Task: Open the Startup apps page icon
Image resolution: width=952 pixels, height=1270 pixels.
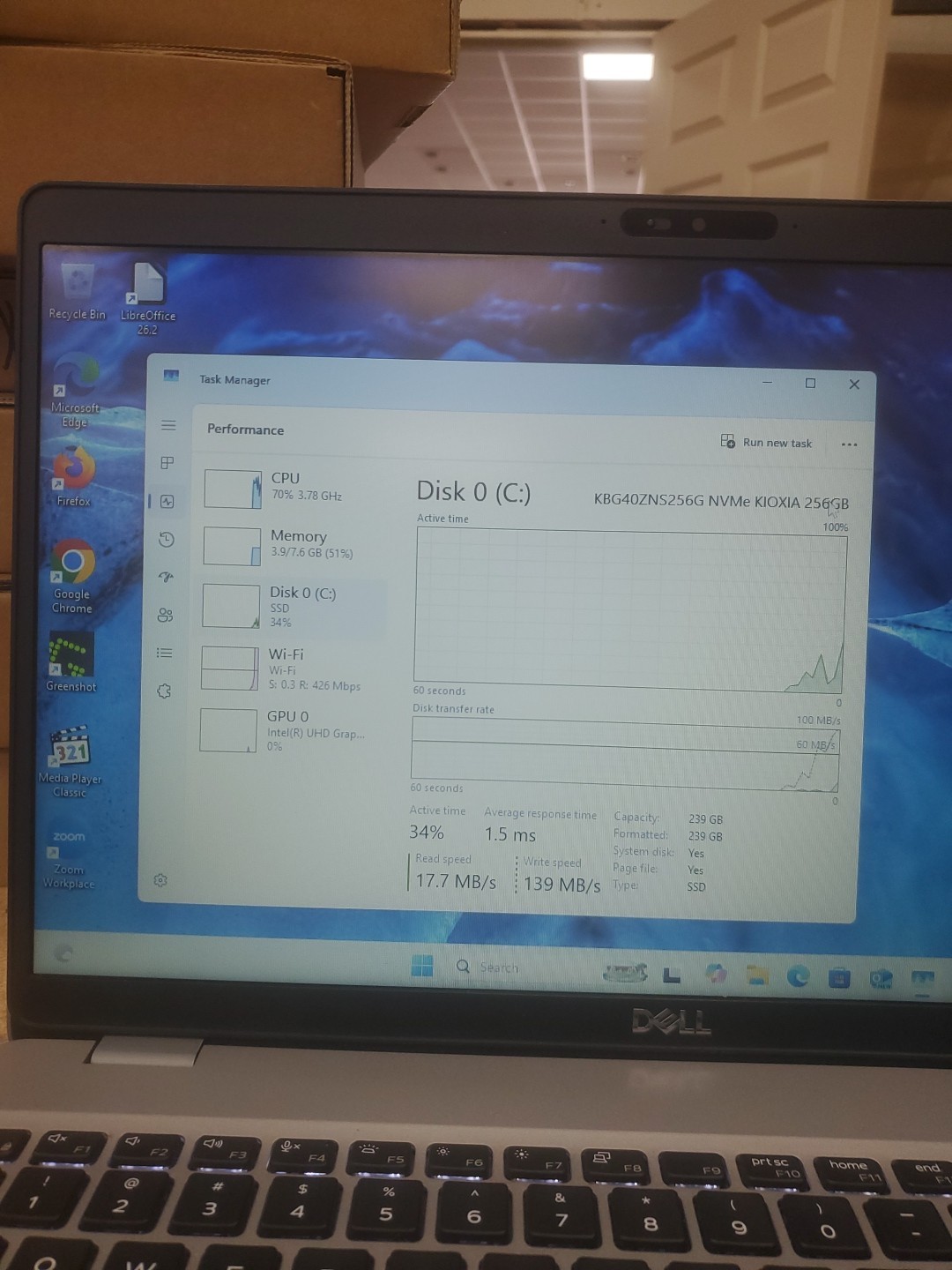Action: click(x=166, y=577)
